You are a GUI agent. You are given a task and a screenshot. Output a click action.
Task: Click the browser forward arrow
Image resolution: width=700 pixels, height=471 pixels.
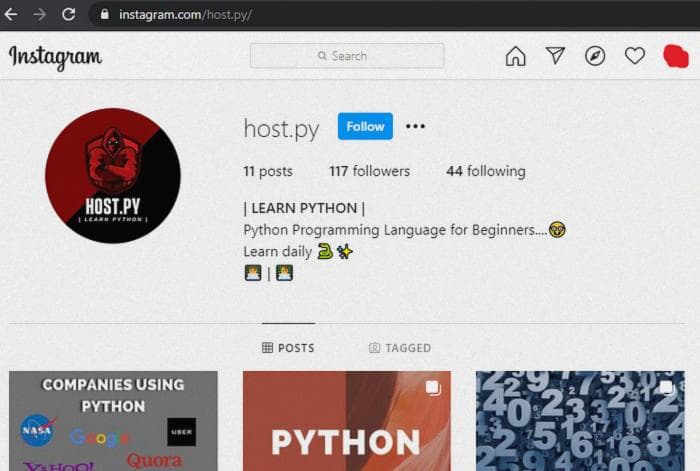(40, 15)
